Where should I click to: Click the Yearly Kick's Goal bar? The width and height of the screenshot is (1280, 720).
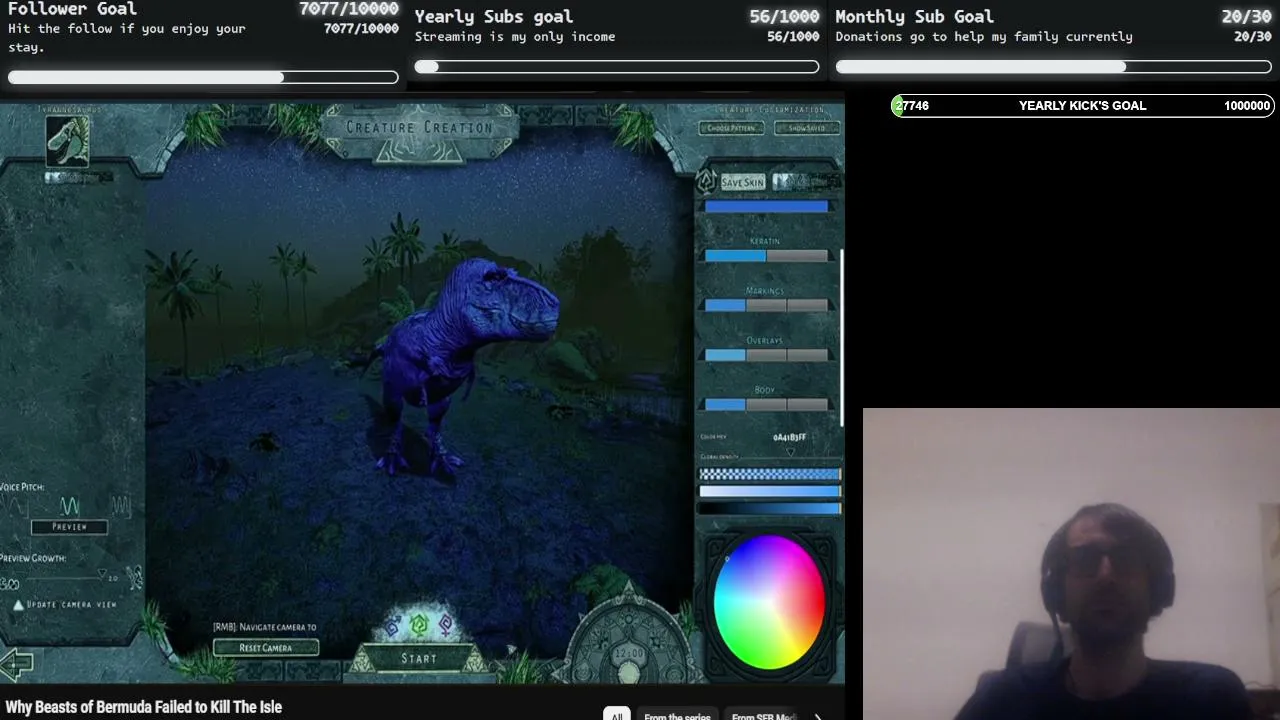(x=1082, y=106)
